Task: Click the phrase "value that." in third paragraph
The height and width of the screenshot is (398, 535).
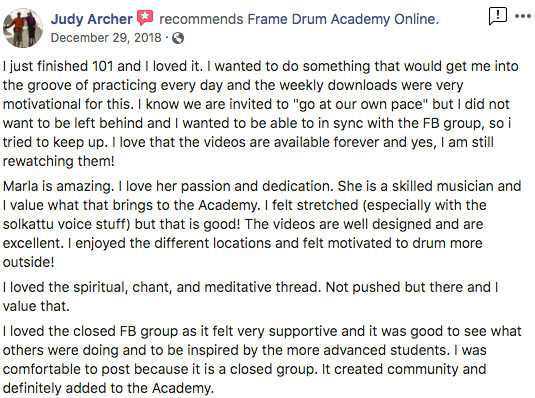Action: (36, 306)
